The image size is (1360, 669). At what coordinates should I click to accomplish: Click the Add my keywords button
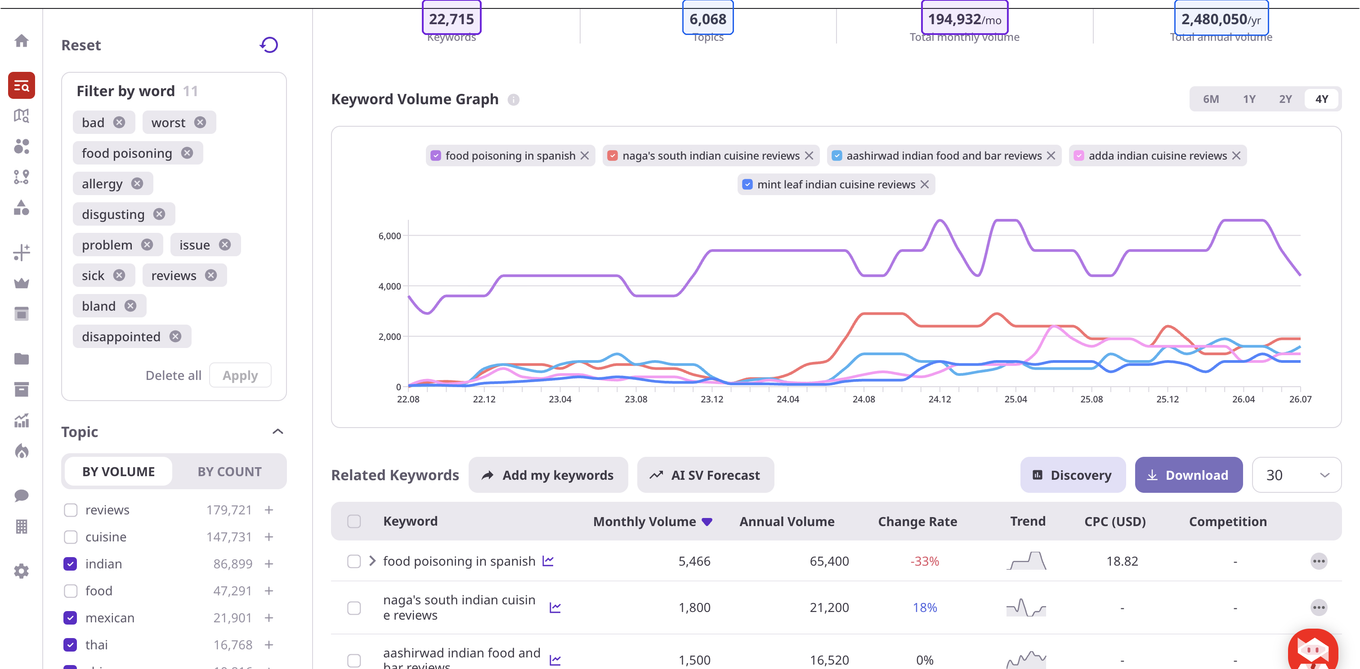pyautogui.click(x=548, y=475)
